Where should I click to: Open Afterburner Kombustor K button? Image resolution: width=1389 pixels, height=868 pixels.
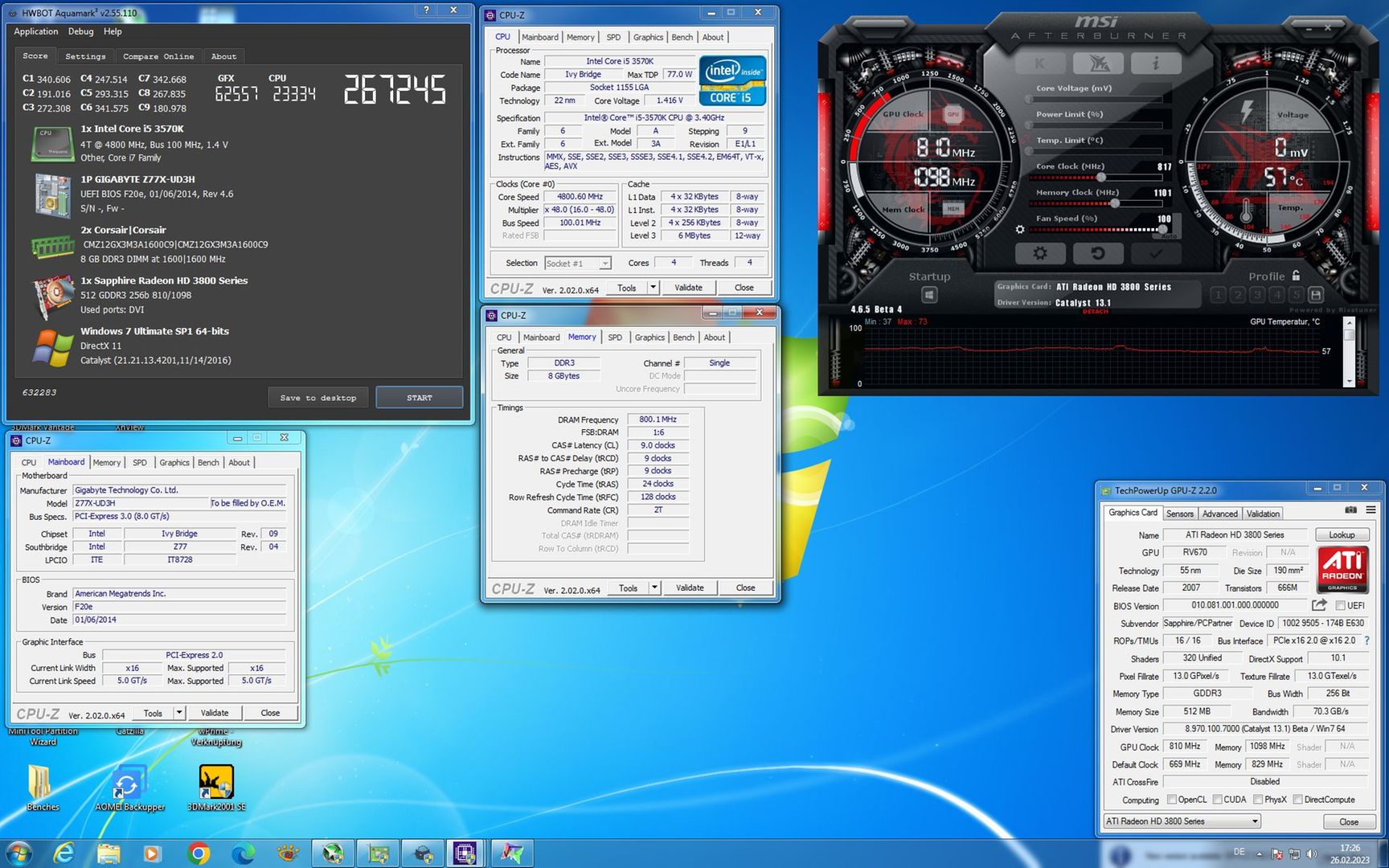coord(1040,63)
